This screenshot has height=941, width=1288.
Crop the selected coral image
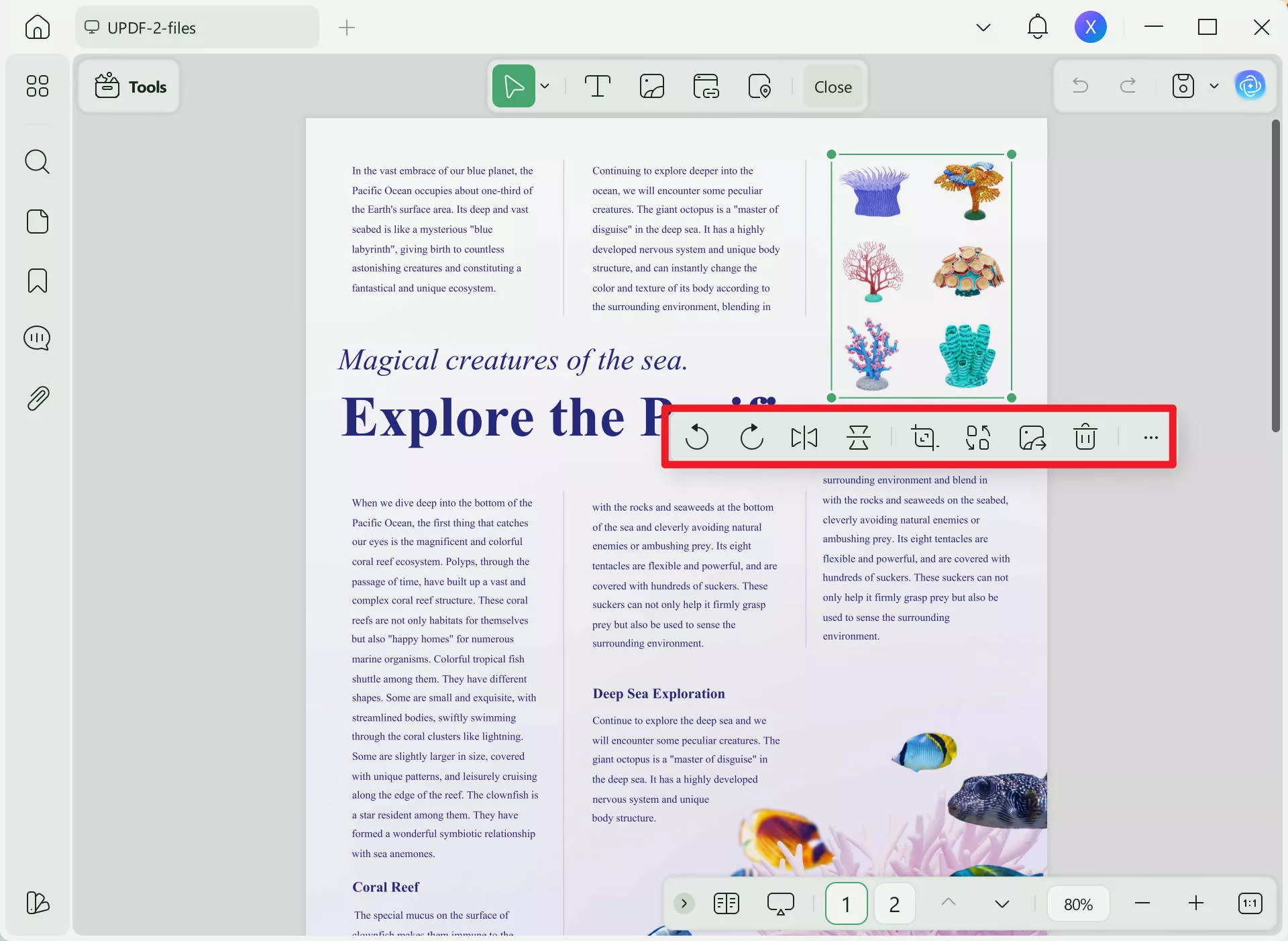pos(924,438)
